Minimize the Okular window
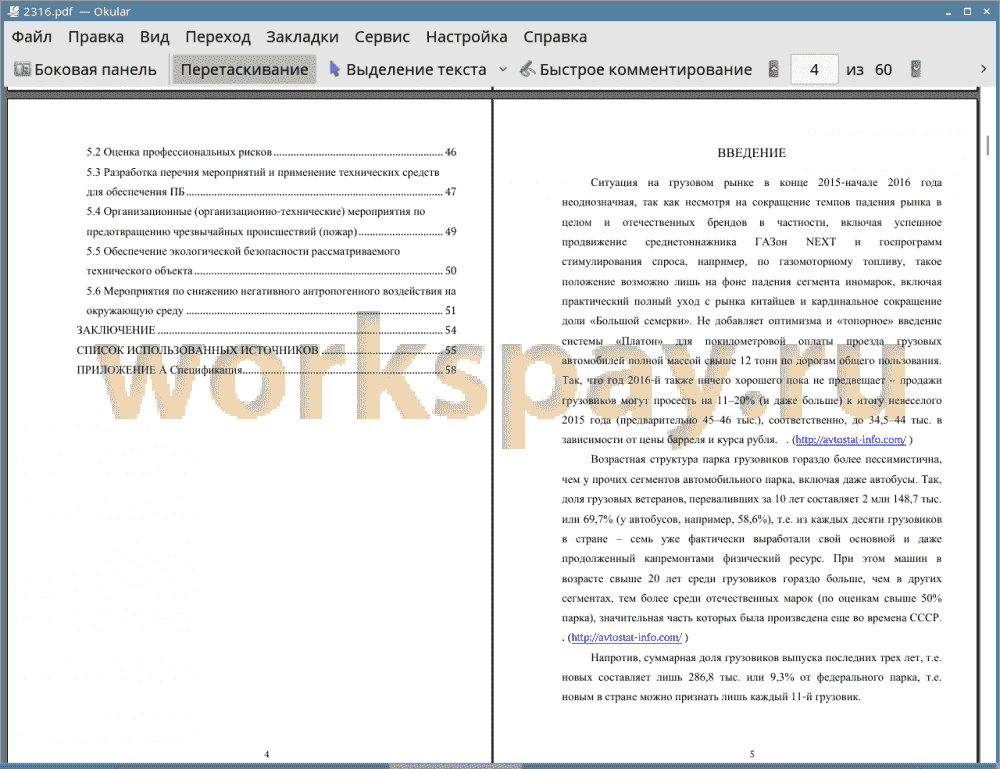Viewport: 1000px width, 769px height. [948, 11]
